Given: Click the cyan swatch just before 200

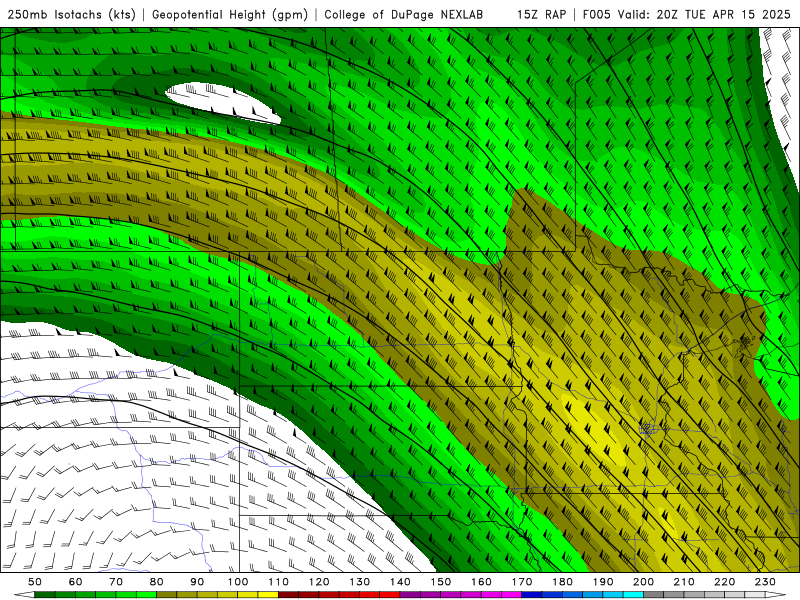Looking at the screenshot, I should pyautogui.click(x=633, y=595).
